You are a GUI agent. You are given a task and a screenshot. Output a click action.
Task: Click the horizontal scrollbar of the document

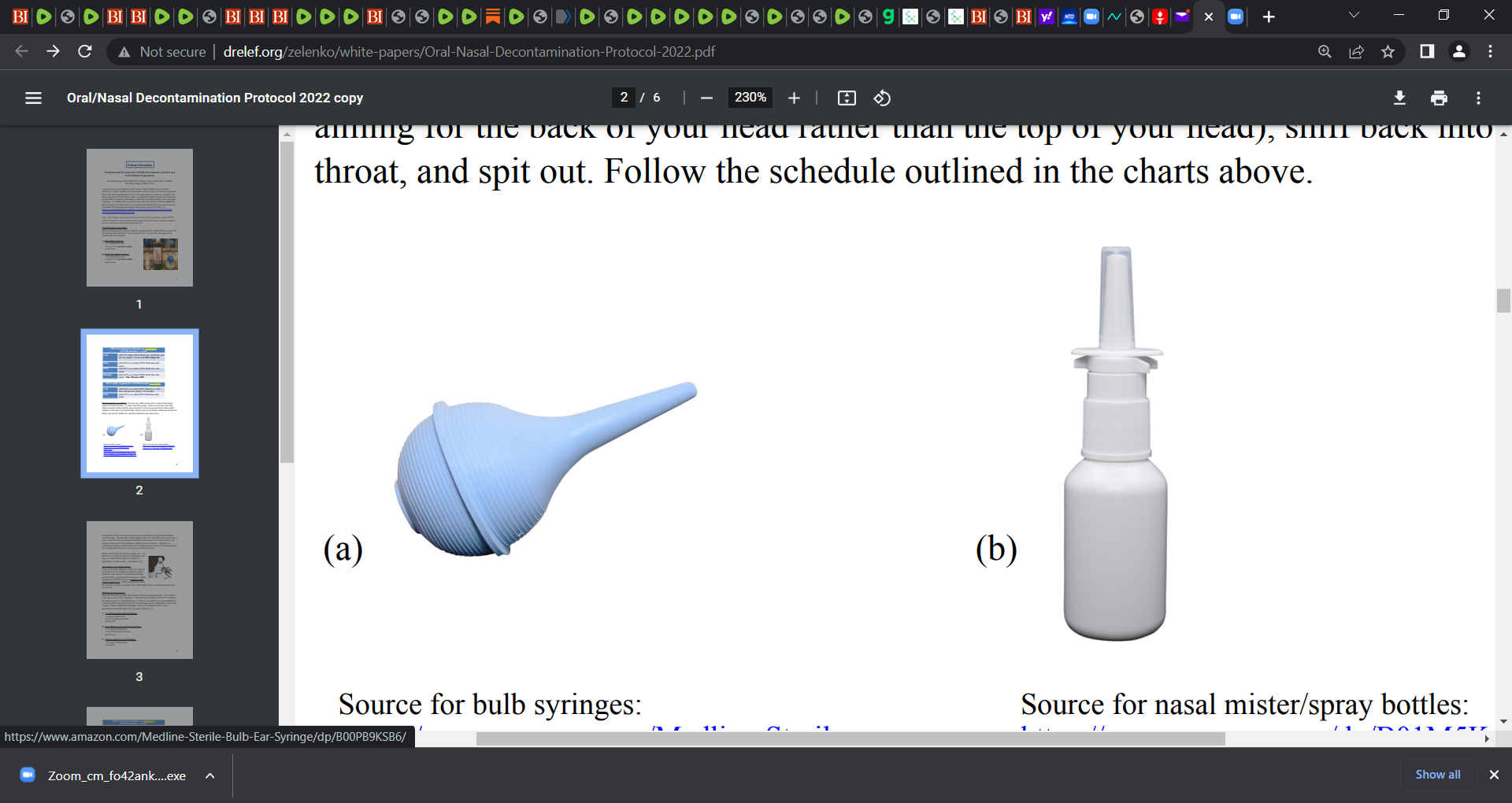click(x=850, y=738)
